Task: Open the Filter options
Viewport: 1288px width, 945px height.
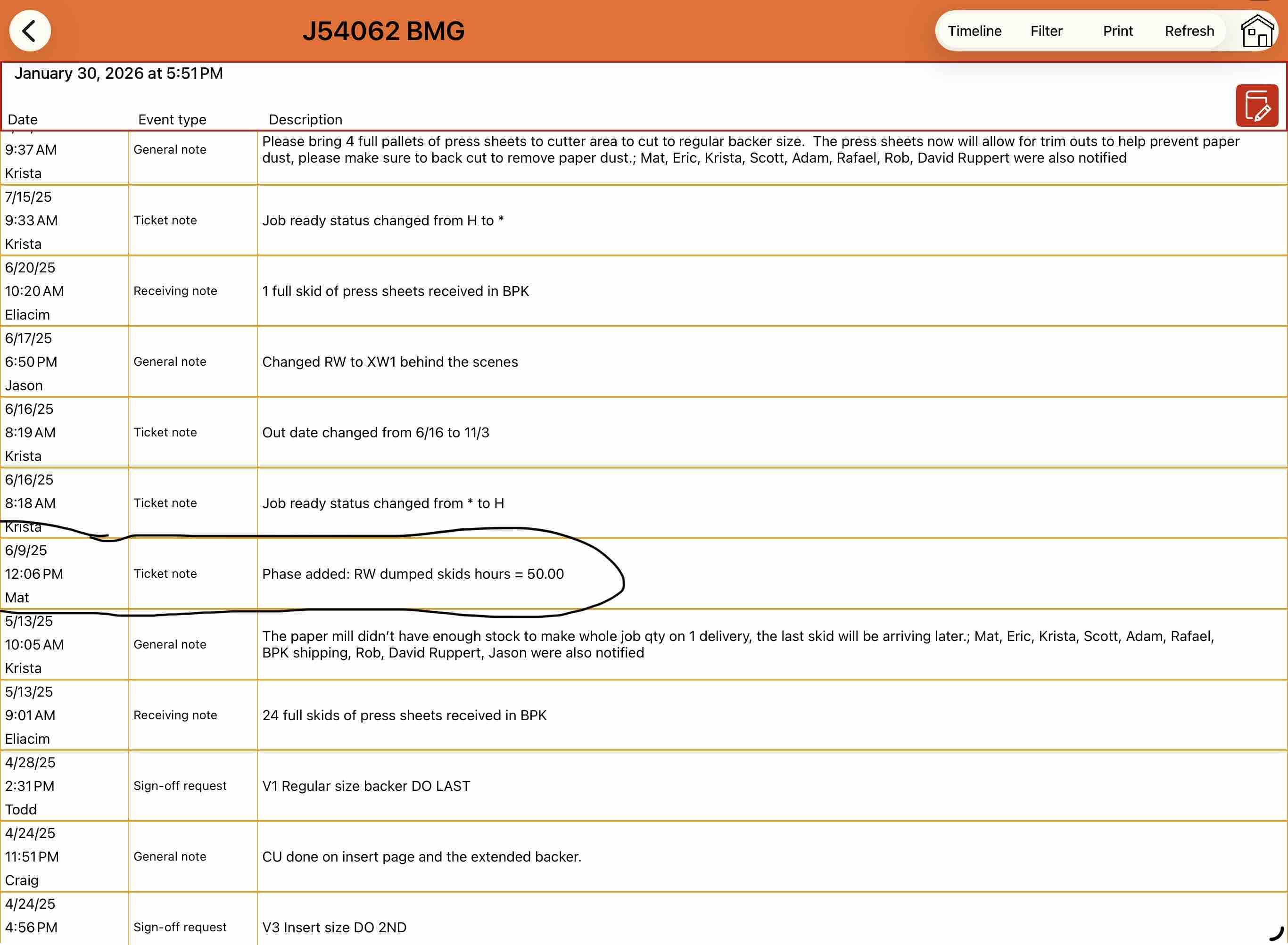Action: (1046, 31)
